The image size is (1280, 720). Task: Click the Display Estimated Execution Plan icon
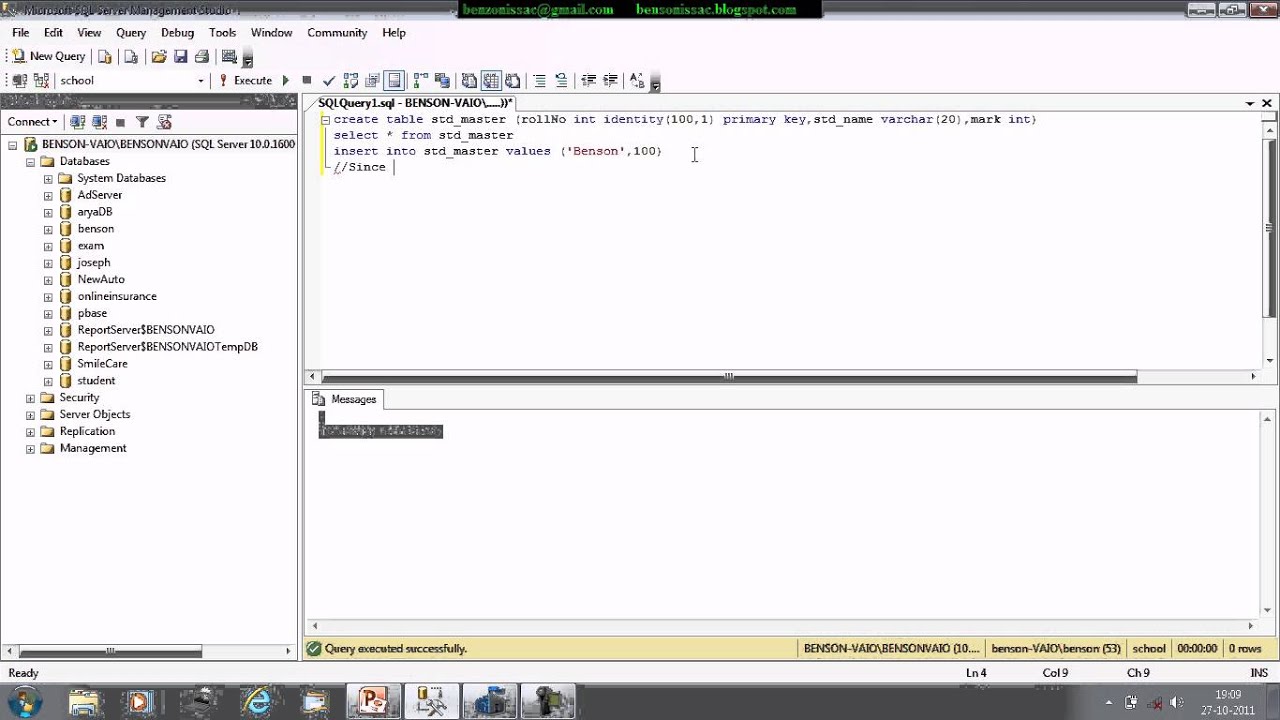tap(352, 81)
